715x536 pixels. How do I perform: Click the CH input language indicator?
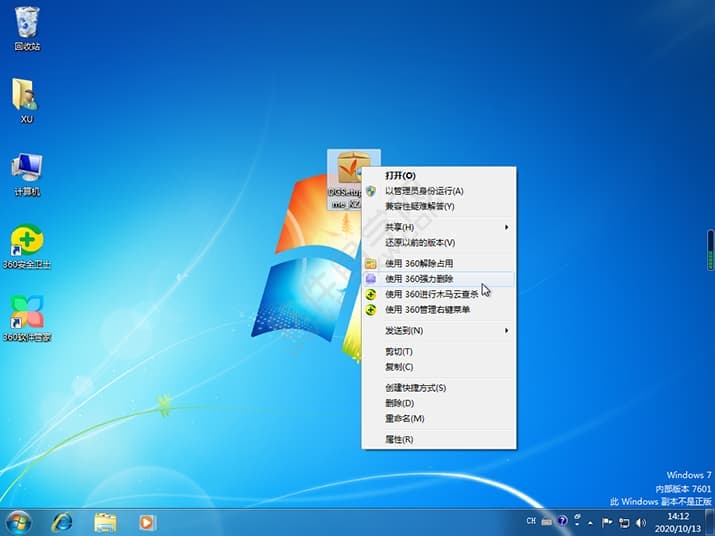pyautogui.click(x=532, y=521)
